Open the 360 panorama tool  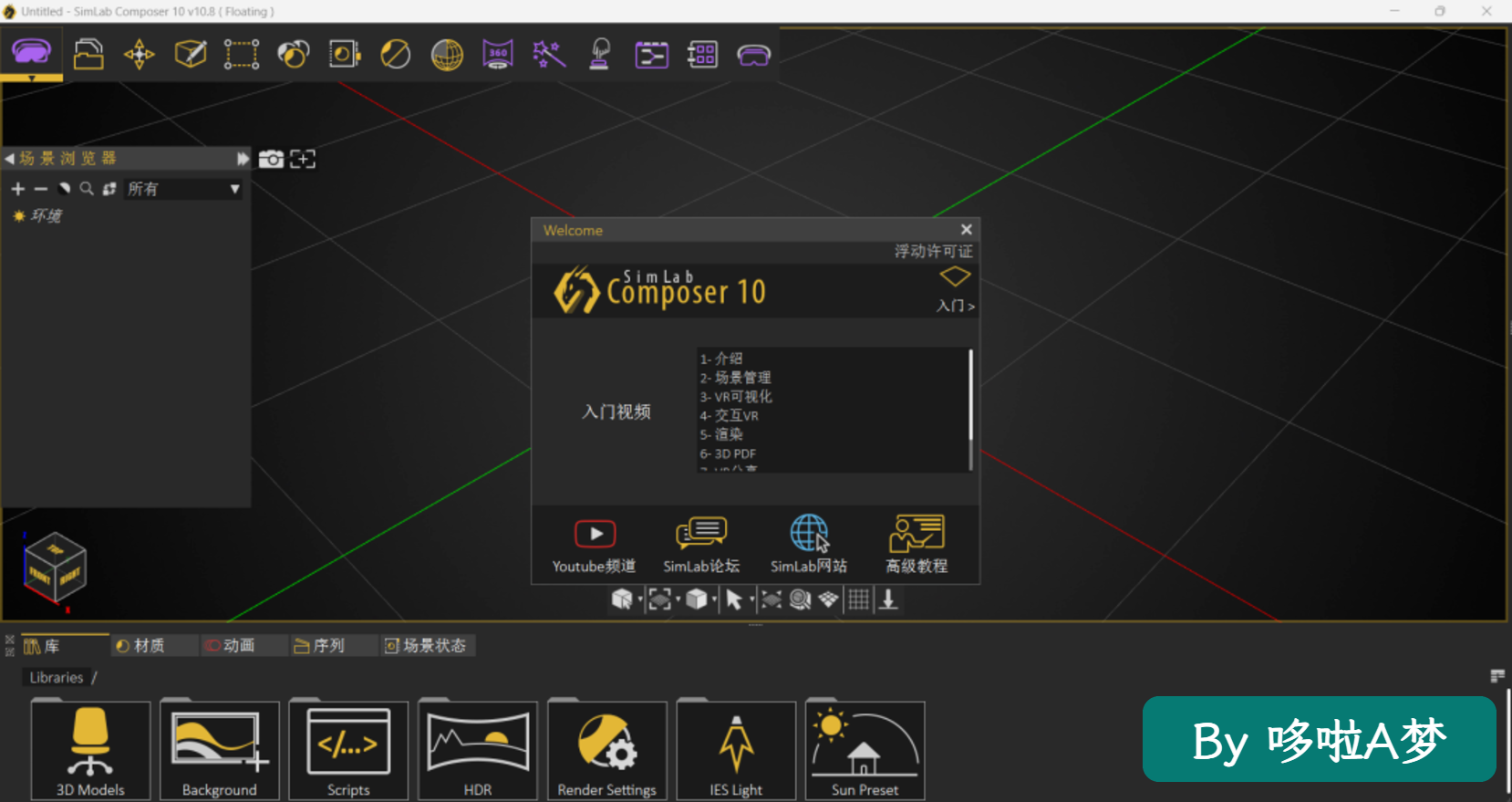click(498, 54)
